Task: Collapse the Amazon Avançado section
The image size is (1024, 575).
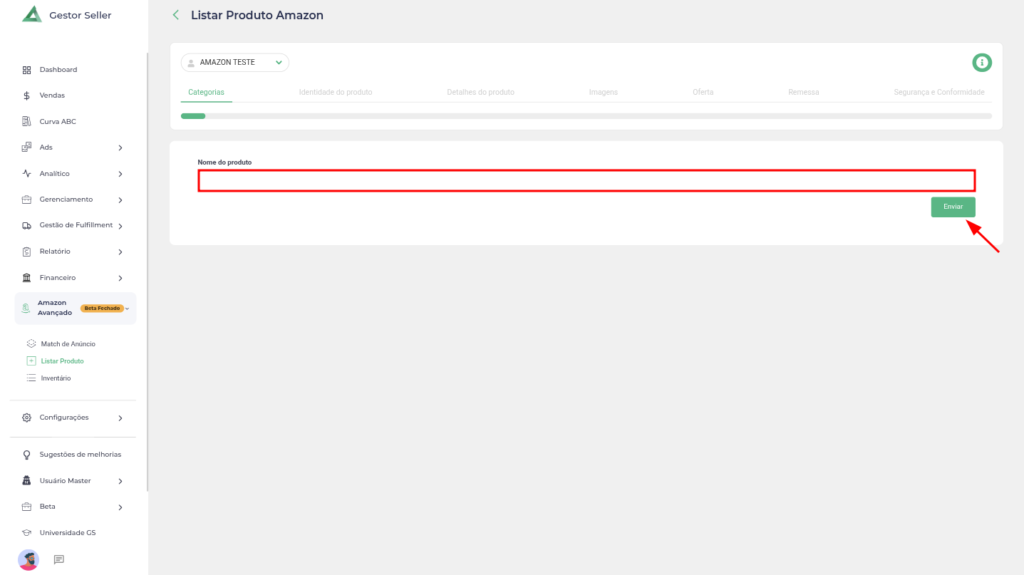Action: point(128,308)
